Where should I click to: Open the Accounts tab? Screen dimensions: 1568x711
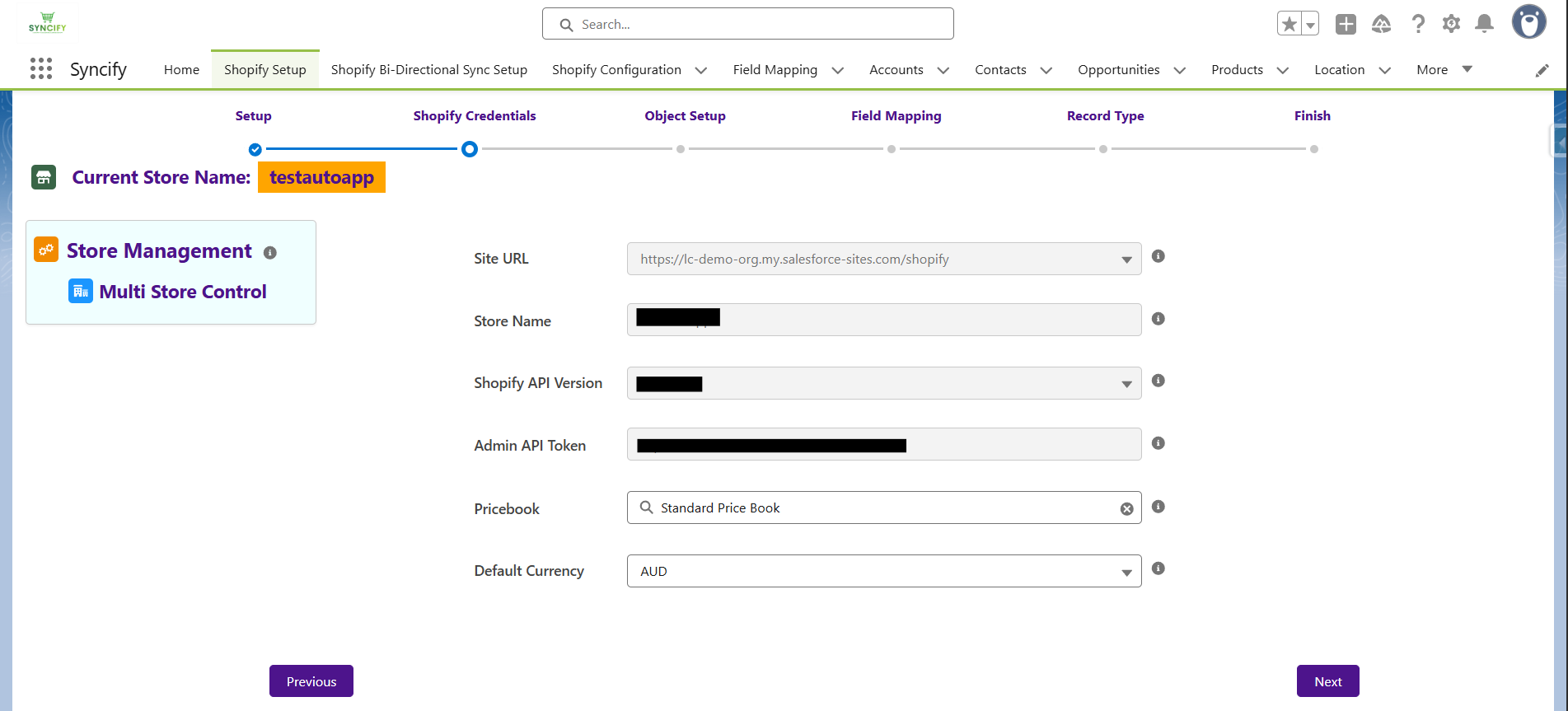tap(896, 70)
